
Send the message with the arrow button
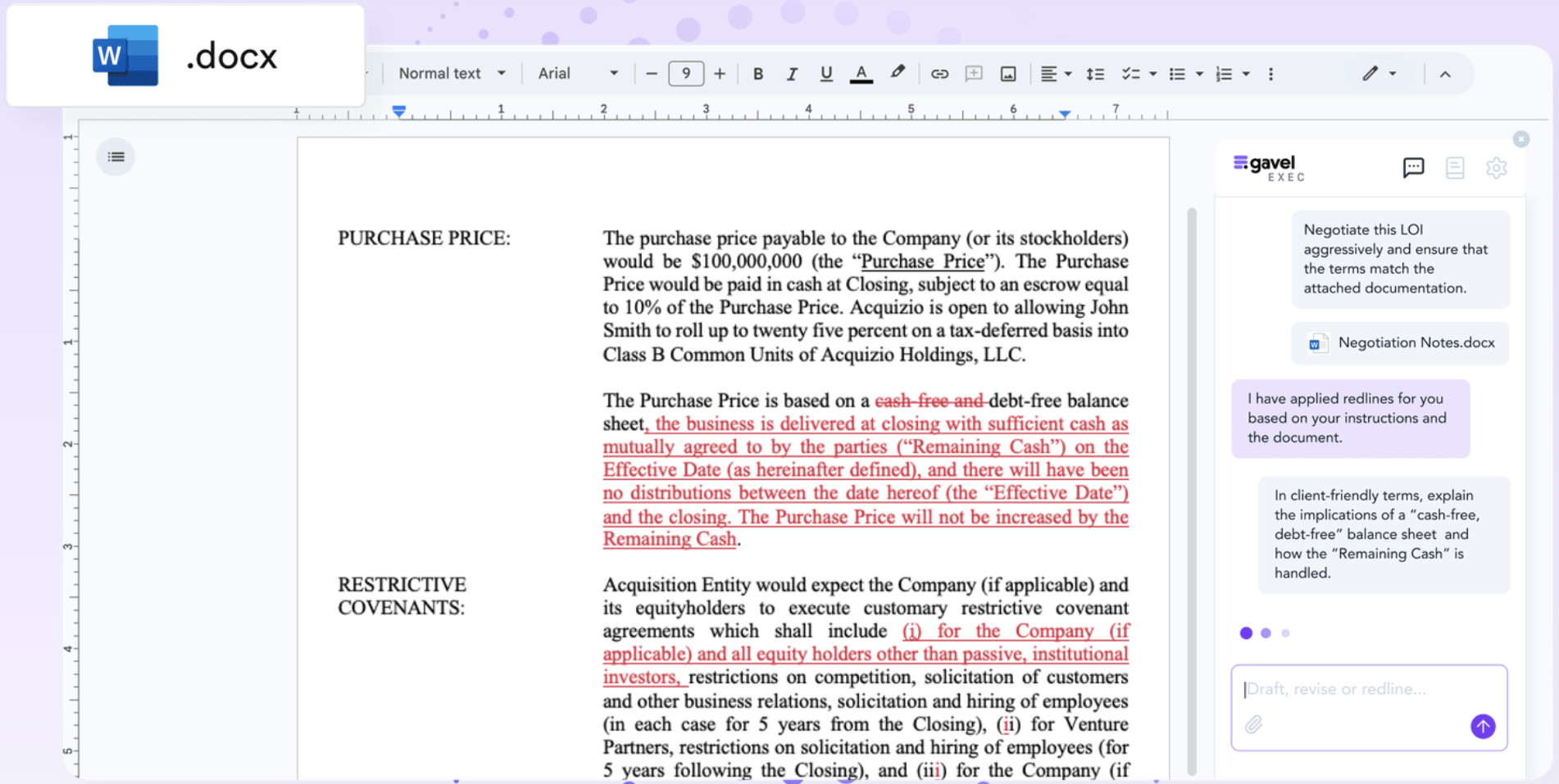pyautogui.click(x=1482, y=726)
